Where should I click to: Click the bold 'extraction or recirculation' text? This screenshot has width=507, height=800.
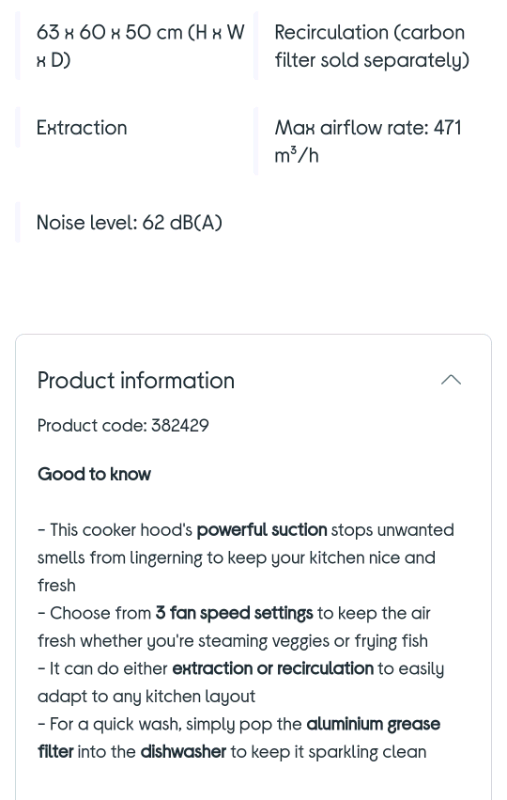273,668
